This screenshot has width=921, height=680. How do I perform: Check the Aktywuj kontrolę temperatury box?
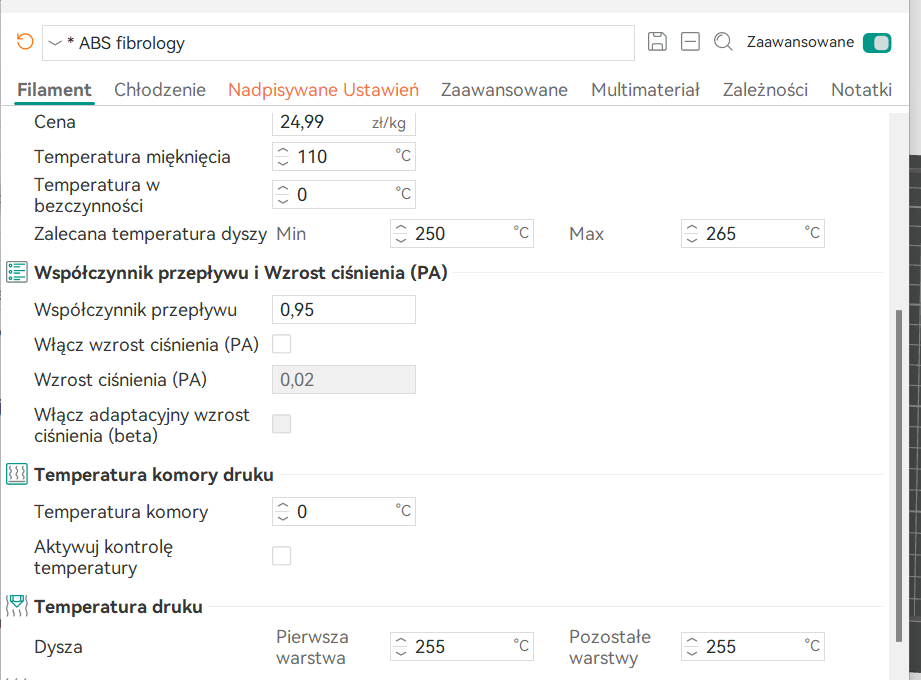coord(281,556)
